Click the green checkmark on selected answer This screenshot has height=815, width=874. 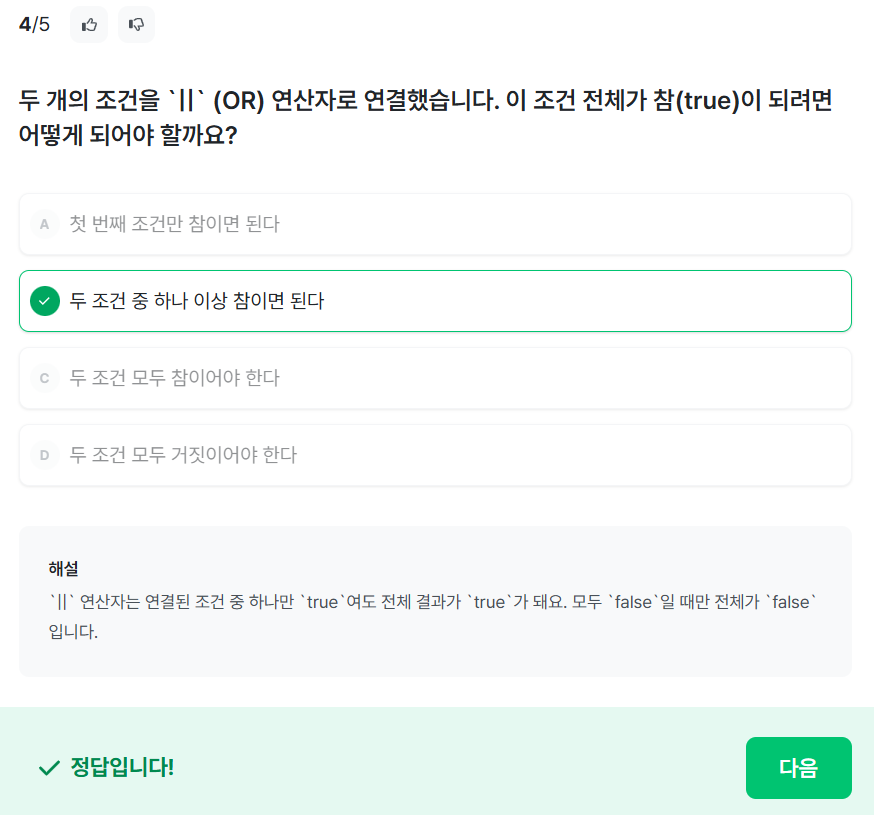click(45, 300)
